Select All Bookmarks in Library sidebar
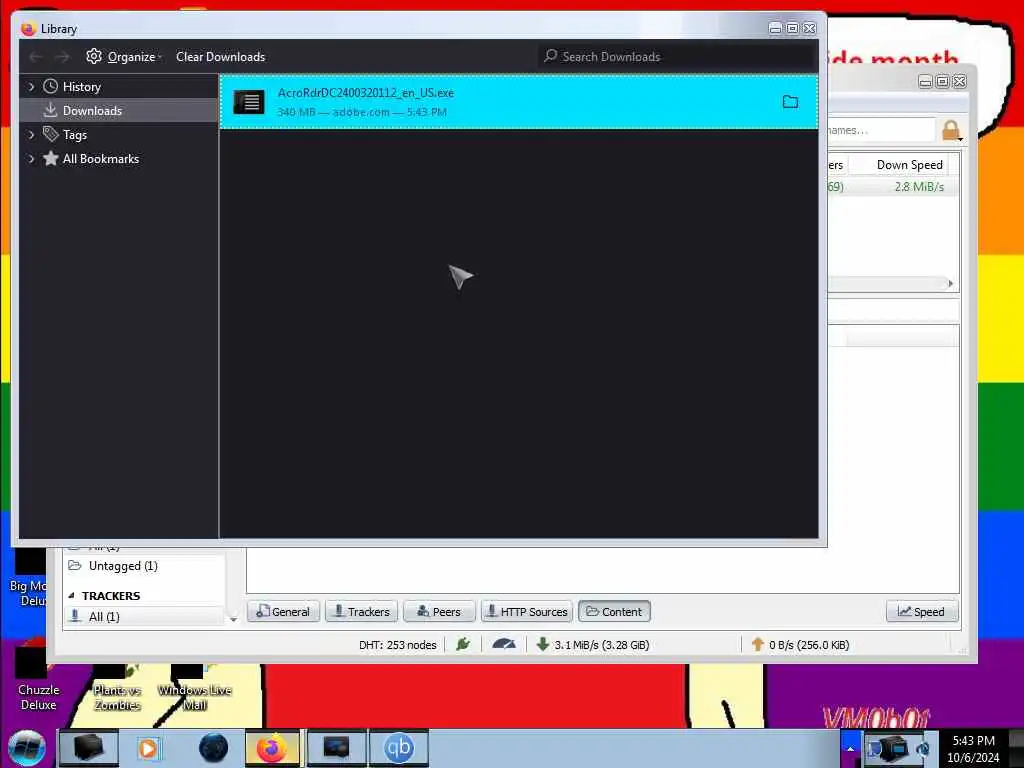Viewport: 1024px width, 768px height. click(101, 159)
